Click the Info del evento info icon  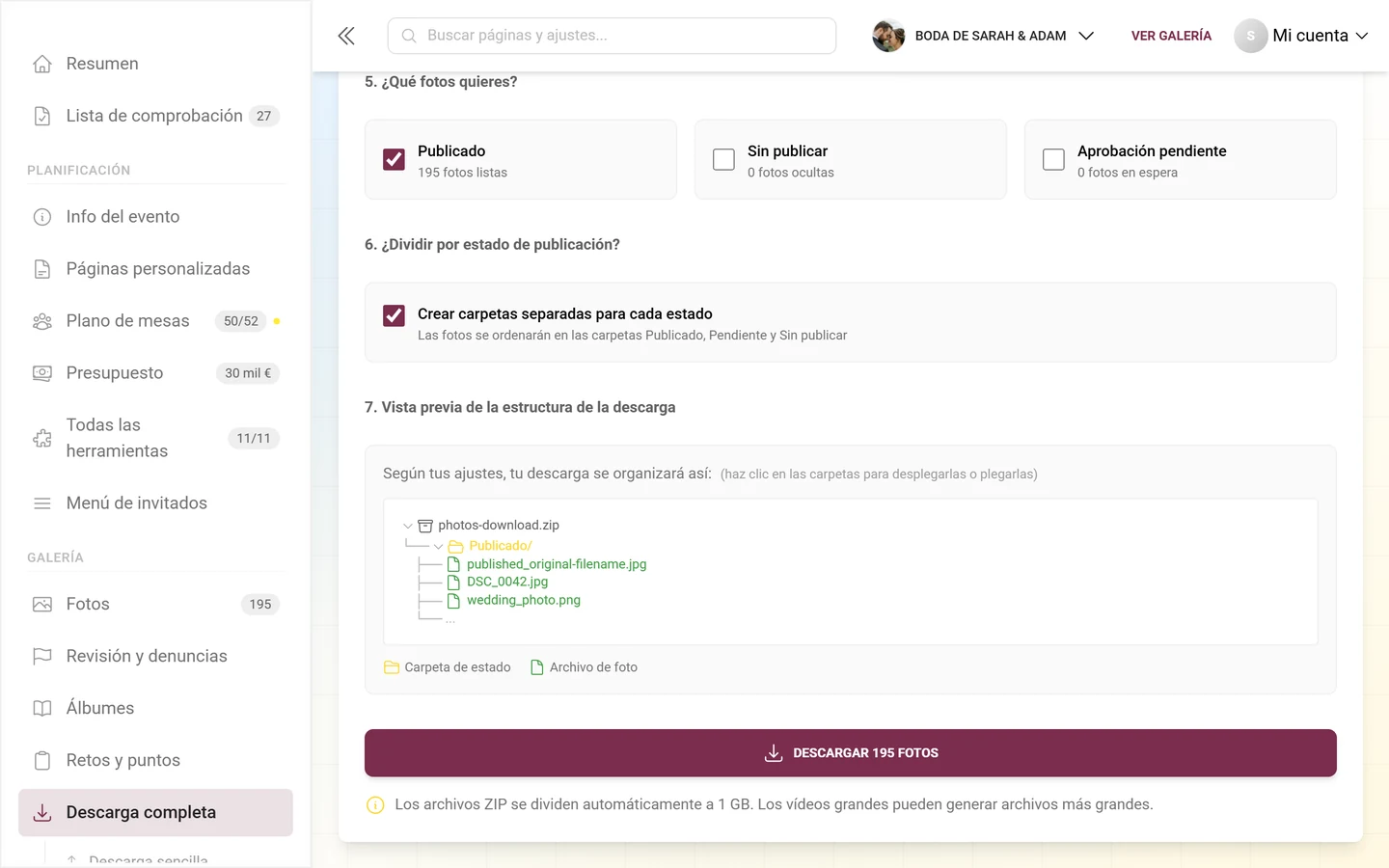click(42, 217)
